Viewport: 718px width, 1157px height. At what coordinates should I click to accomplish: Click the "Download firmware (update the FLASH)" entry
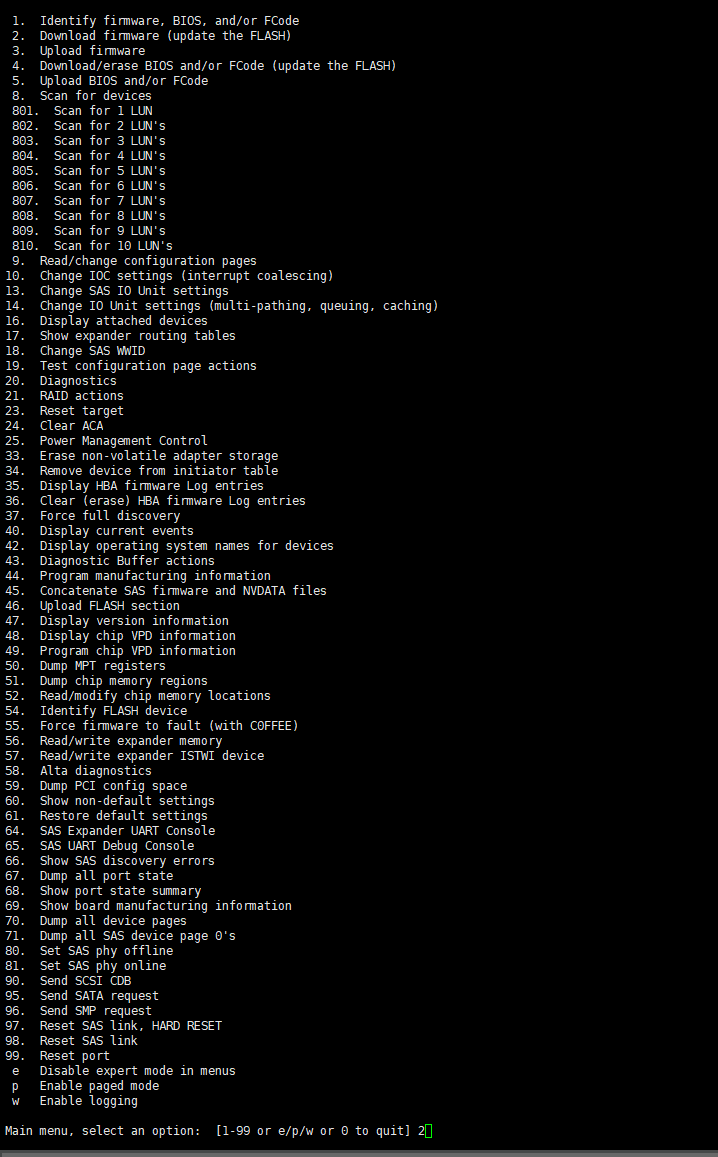165,36
